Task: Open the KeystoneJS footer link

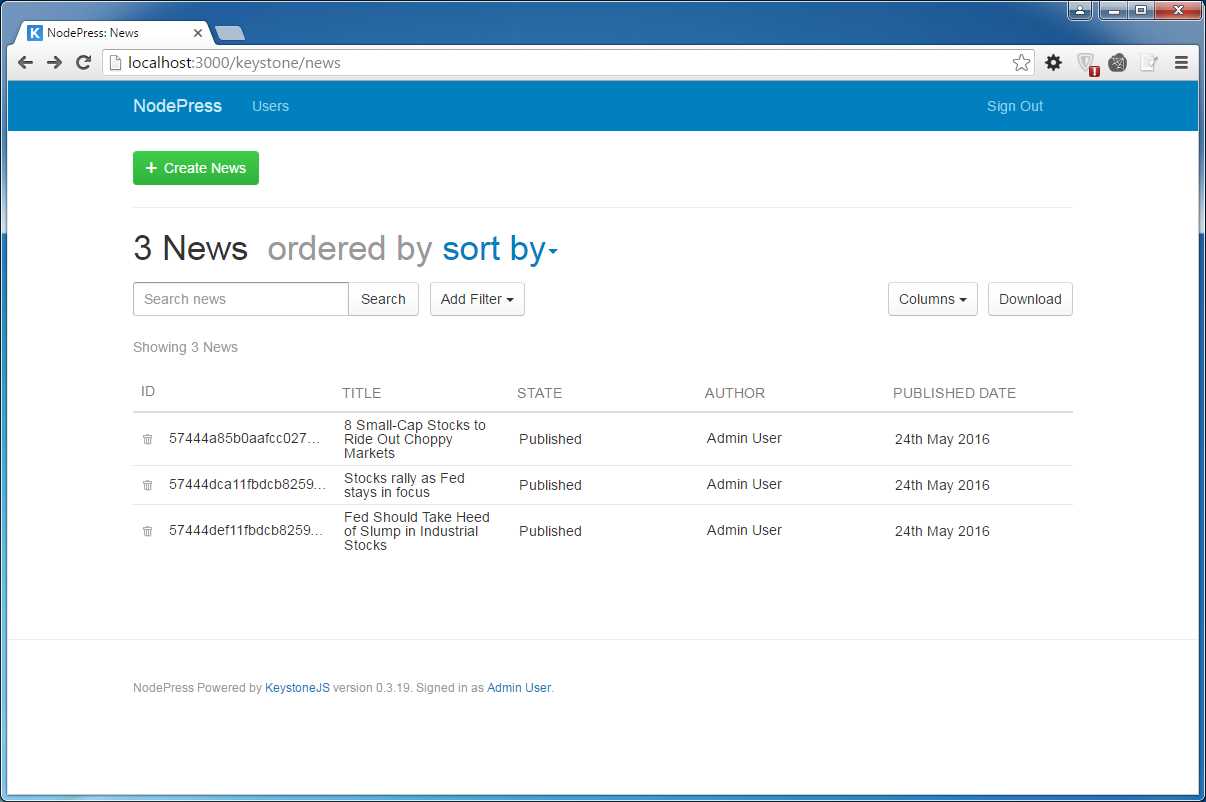Action: pyautogui.click(x=297, y=688)
